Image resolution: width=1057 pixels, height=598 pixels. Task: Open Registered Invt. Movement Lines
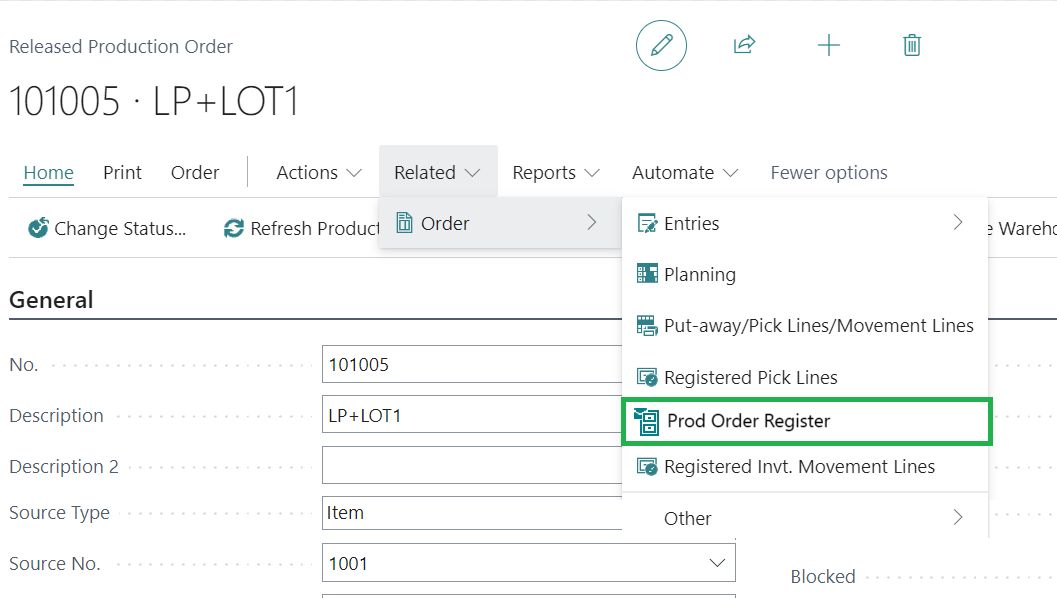[x=799, y=467]
